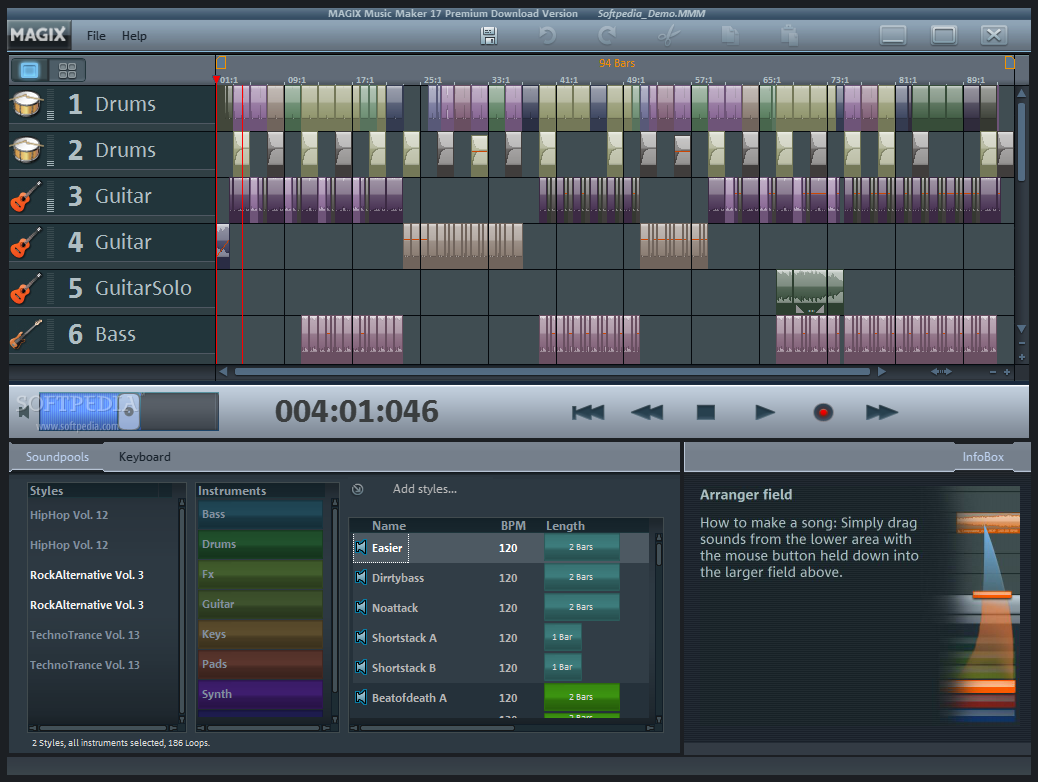
Task: Click the Paste clipboard icon
Action: pyautogui.click(x=788, y=35)
